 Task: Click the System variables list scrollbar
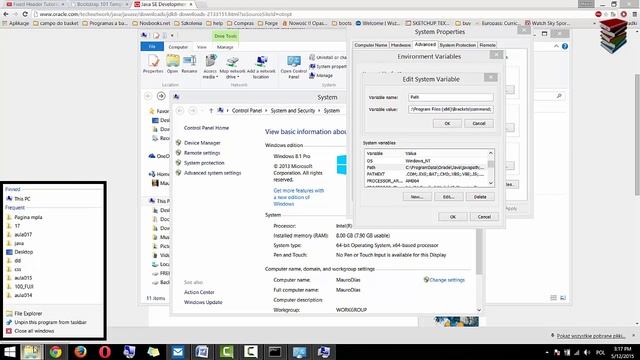[x=491, y=168]
